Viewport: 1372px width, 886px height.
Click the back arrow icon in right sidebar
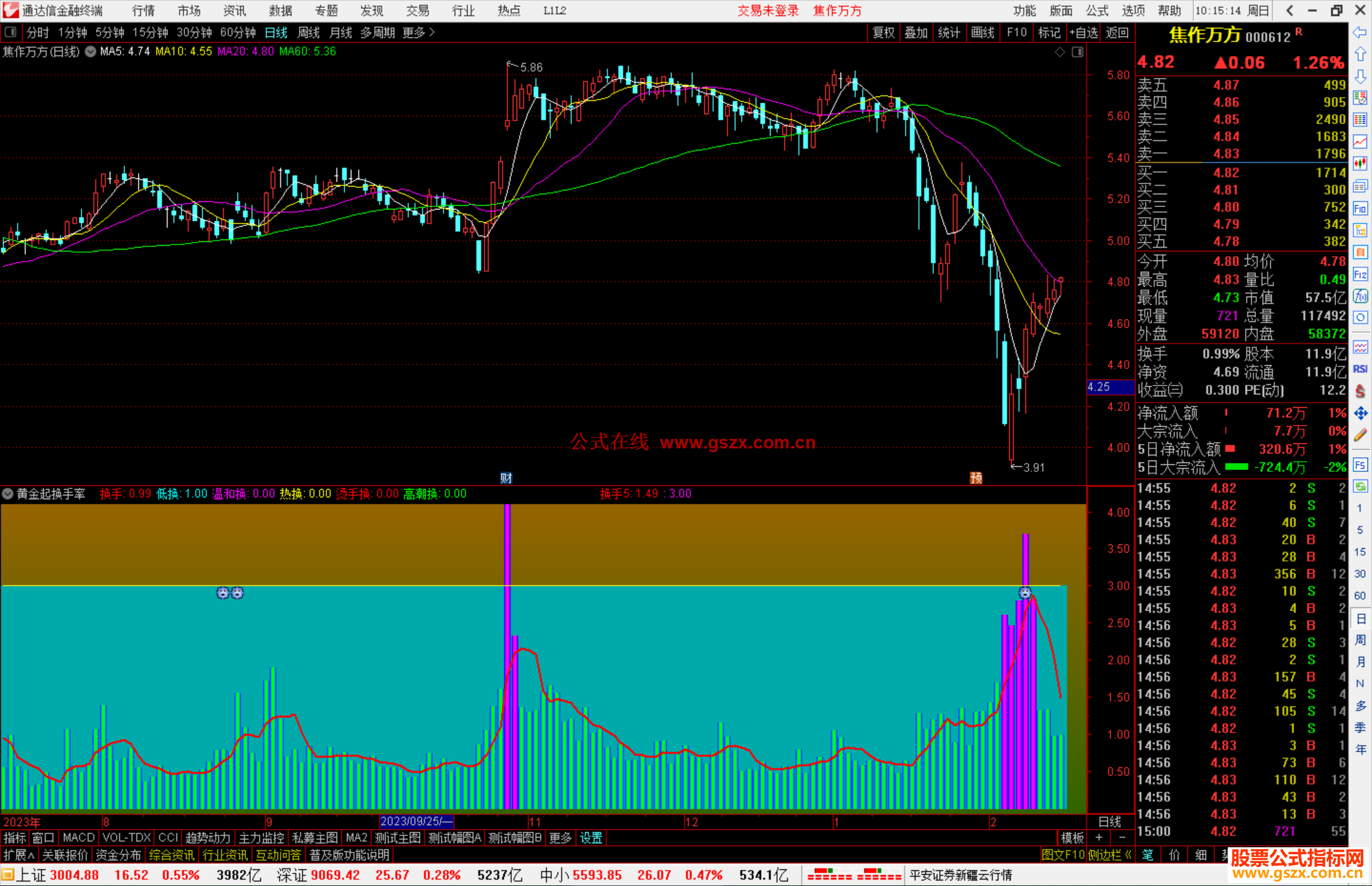coord(1360,32)
